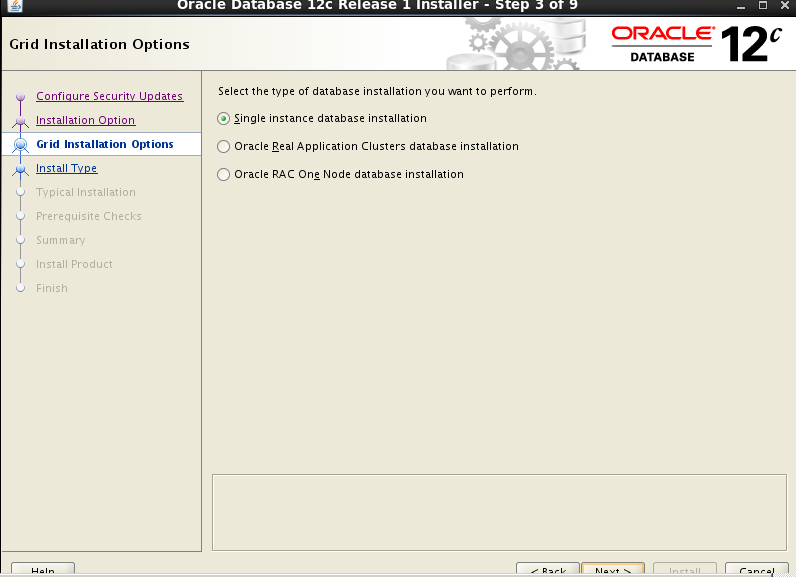Screen dimensions: 796x577
Task: Click the 'Prerequisite Checks' step text
Action: (89, 216)
